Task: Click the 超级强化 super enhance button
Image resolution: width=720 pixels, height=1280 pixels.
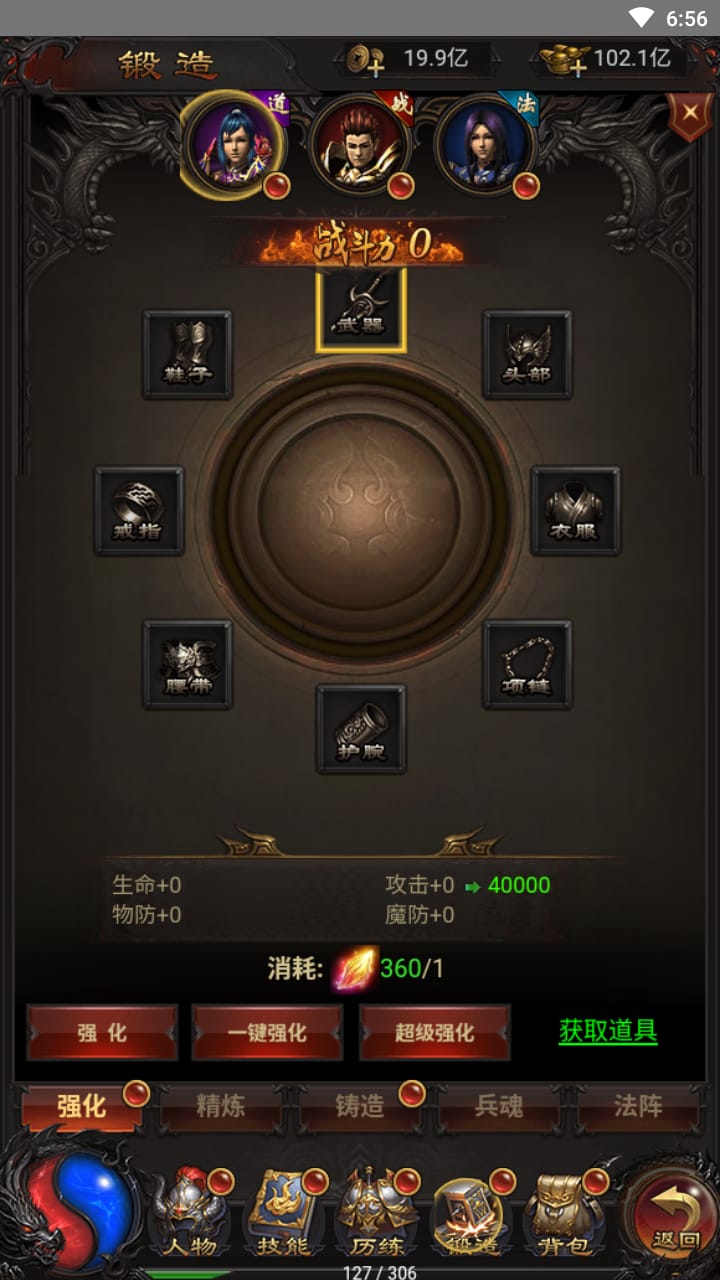Action: click(435, 1033)
